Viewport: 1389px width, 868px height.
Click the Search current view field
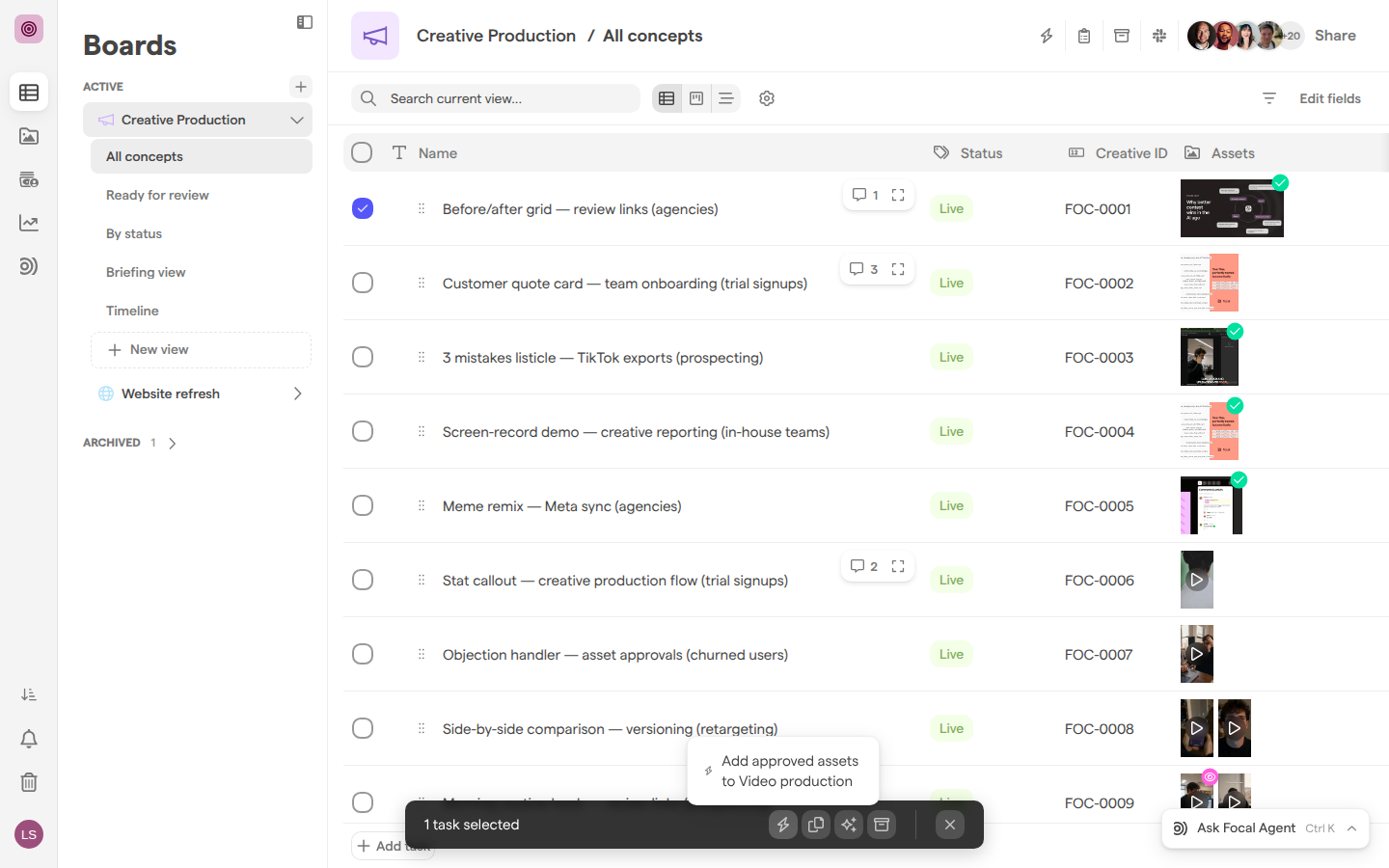[496, 98]
